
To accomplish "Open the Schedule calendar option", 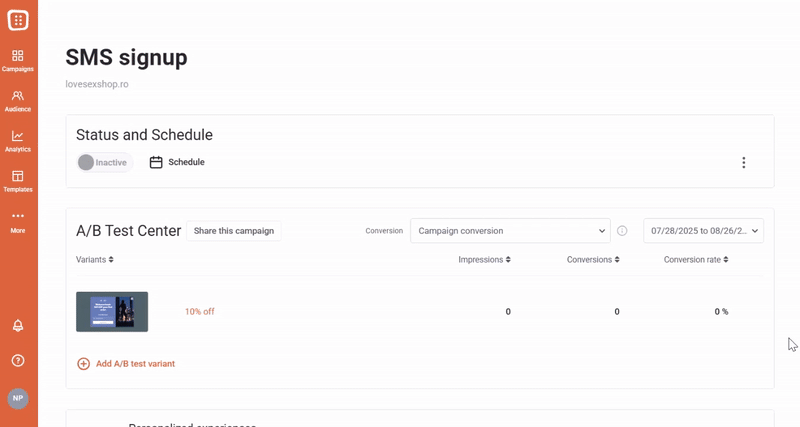I will [x=177, y=162].
